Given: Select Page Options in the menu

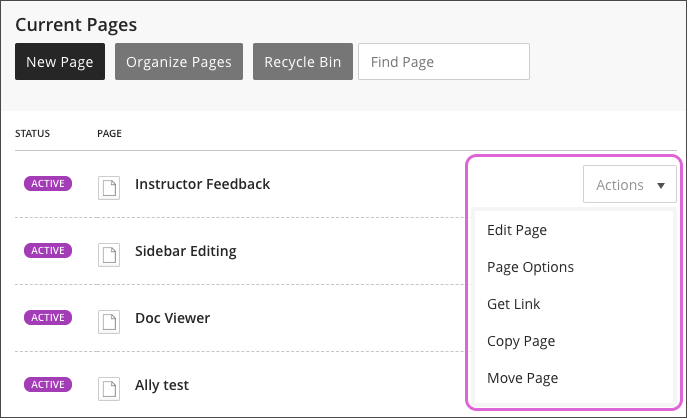Looking at the screenshot, I should pos(530,267).
